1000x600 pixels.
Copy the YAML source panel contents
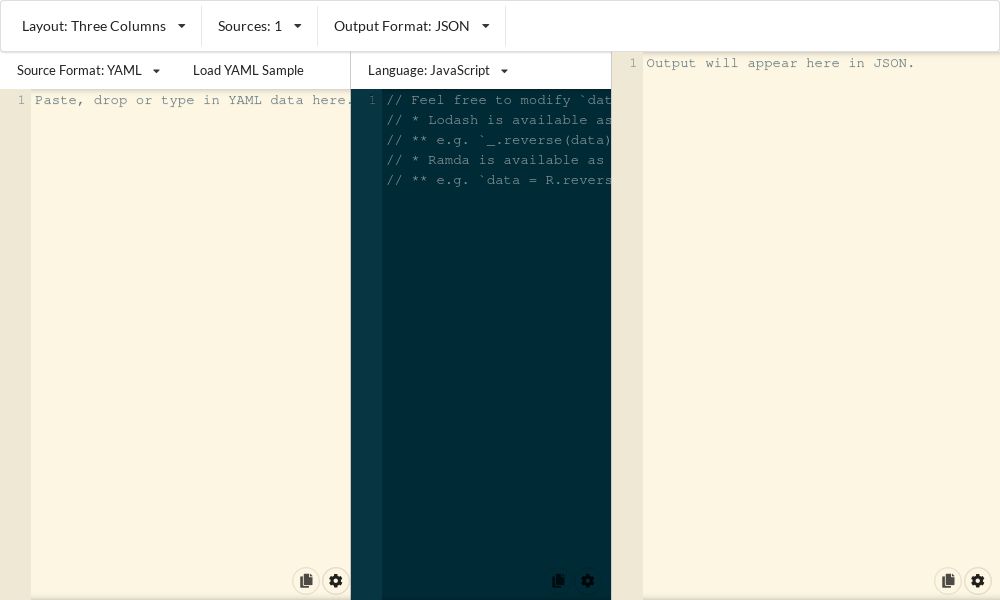[x=306, y=581]
